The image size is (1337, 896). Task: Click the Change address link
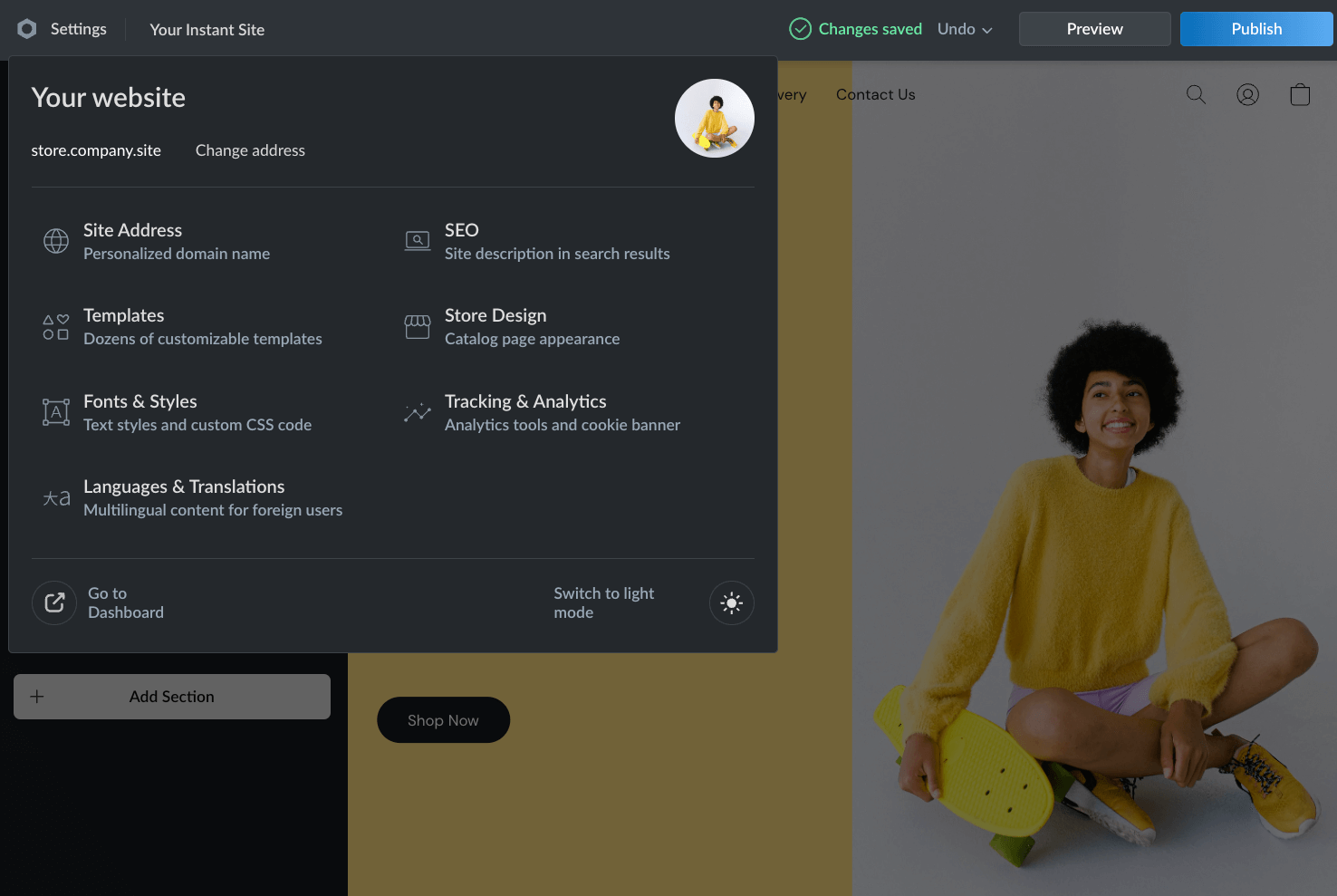pos(250,150)
